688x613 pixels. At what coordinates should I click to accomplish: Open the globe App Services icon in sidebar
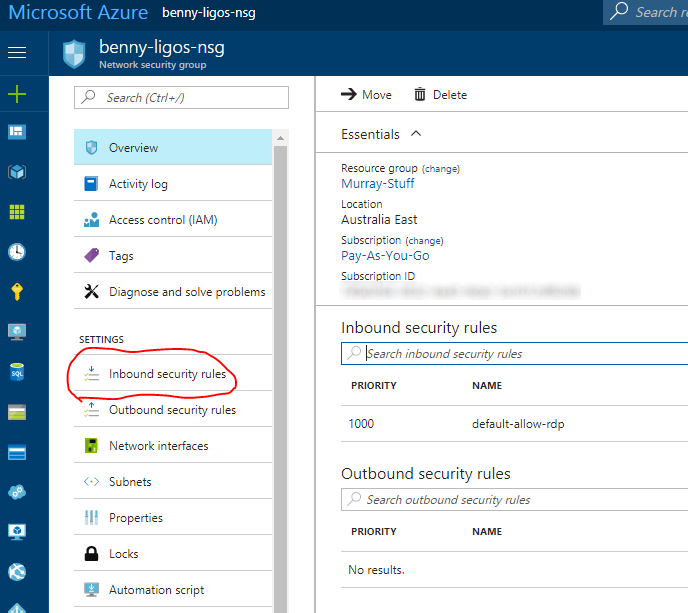coord(17,572)
